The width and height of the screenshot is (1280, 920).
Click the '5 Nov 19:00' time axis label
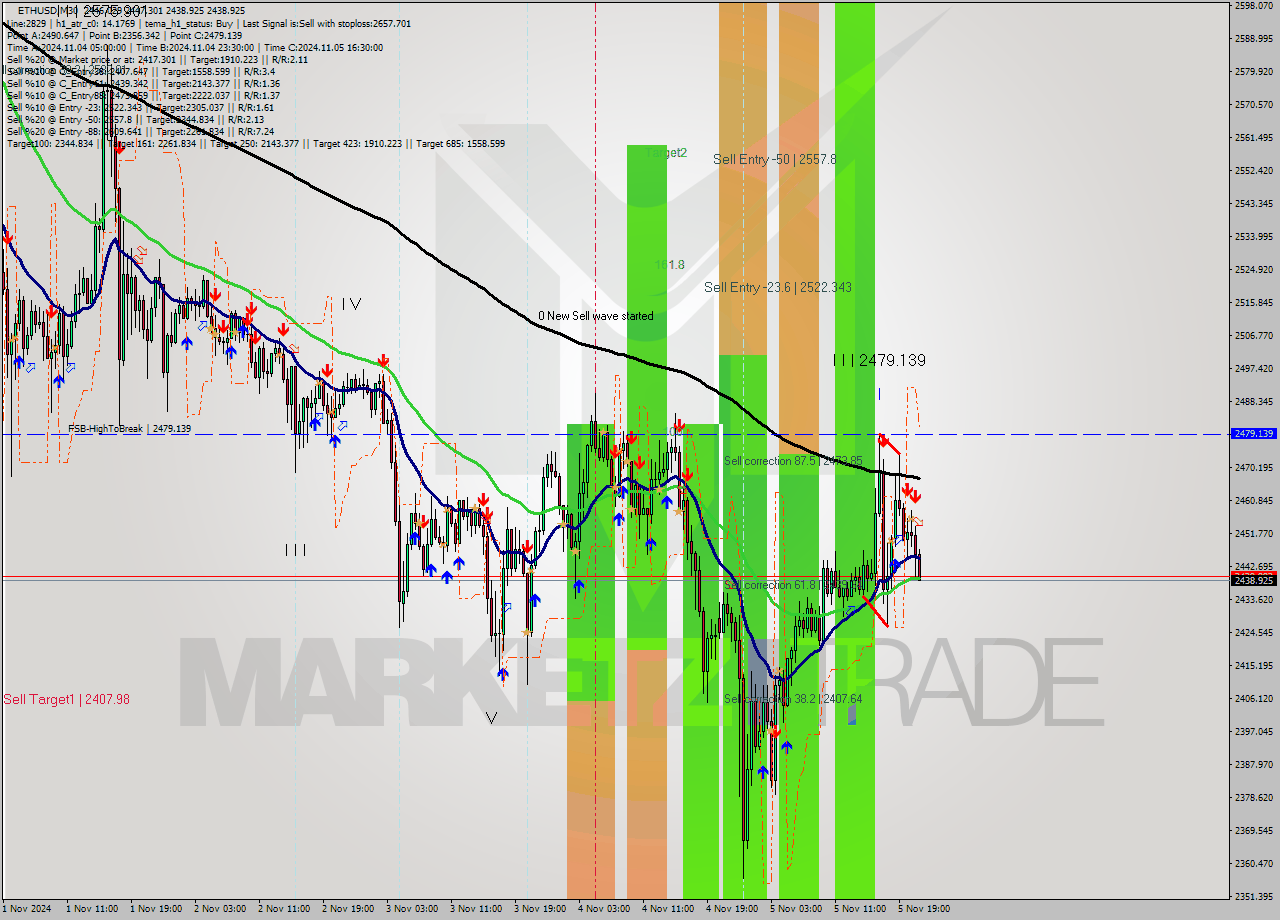click(x=924, y=909)
